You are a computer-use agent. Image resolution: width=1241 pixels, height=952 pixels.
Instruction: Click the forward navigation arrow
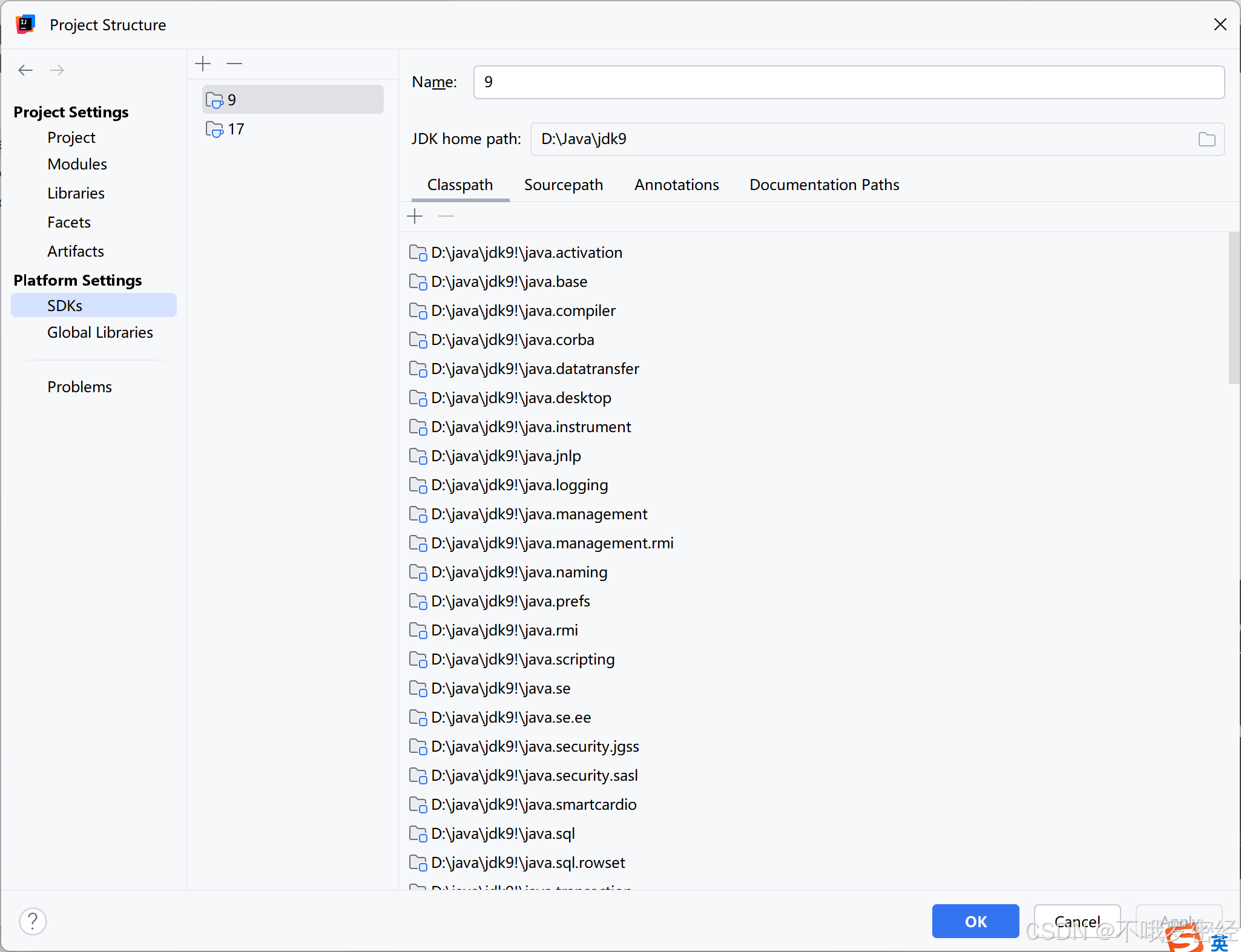[57, 70]
